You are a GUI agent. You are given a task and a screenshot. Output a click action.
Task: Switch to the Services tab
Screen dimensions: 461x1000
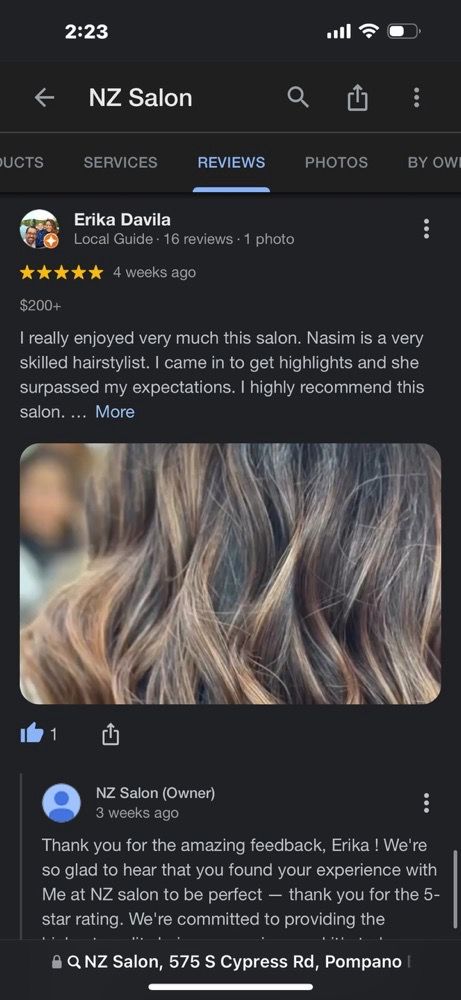point(121,163)
